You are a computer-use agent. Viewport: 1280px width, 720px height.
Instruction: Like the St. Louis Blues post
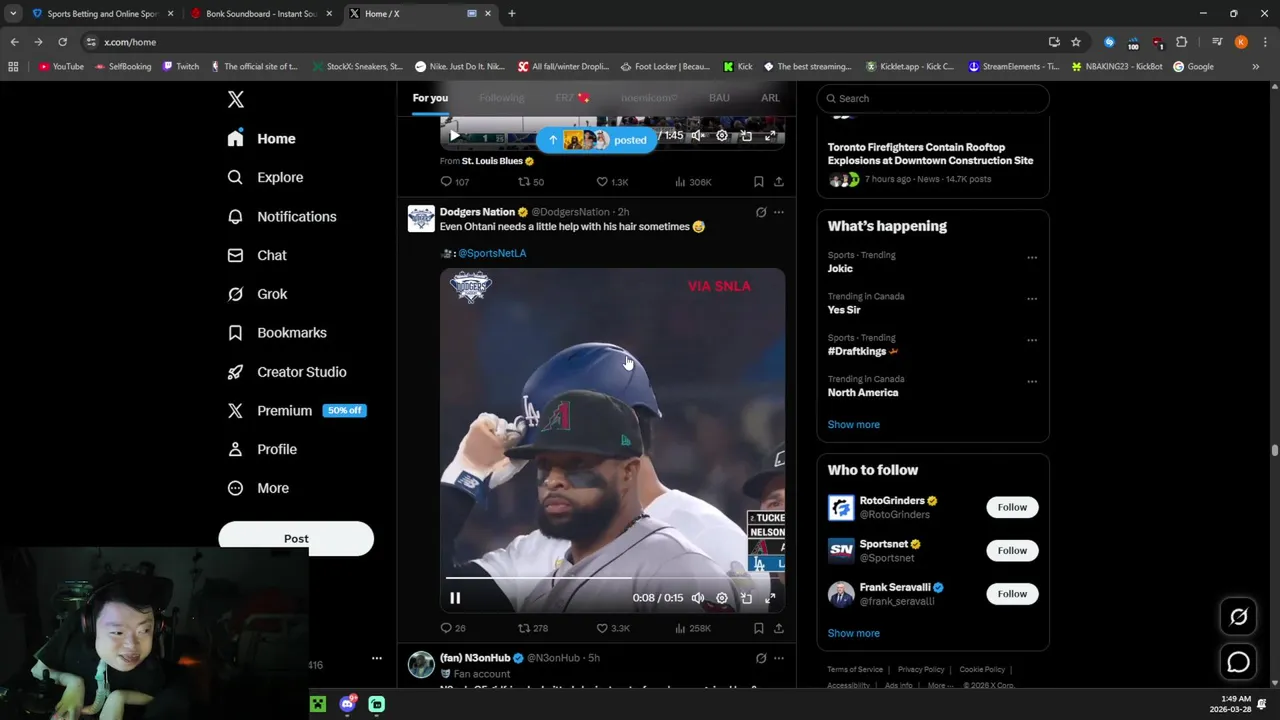pos(612,182)
